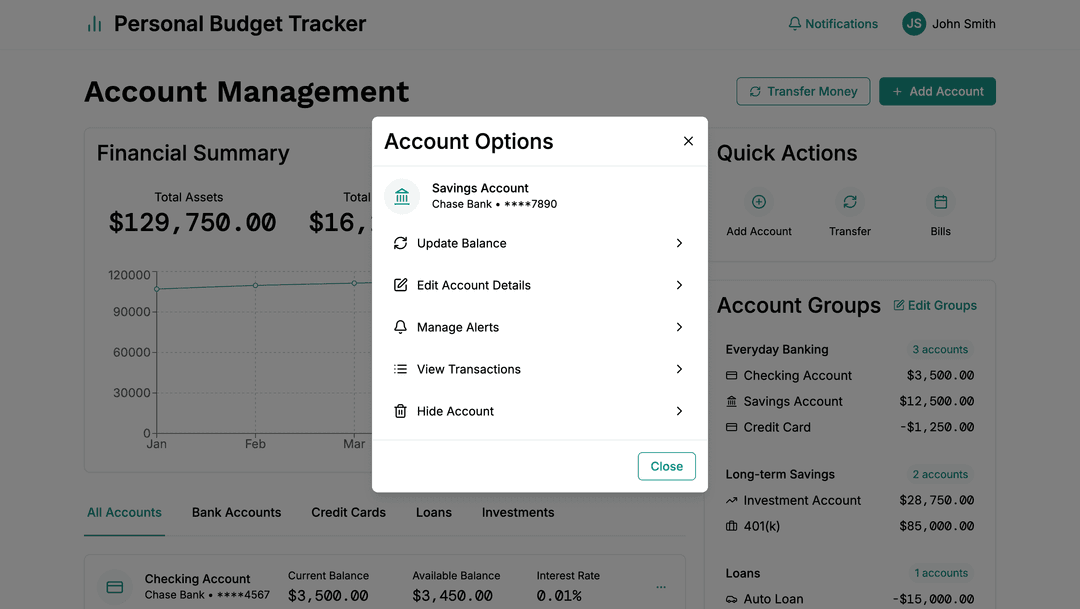This screenshot has width=1080, height=609.
Task: Click the John Smith profile avatar
Action: click(913, 23)
